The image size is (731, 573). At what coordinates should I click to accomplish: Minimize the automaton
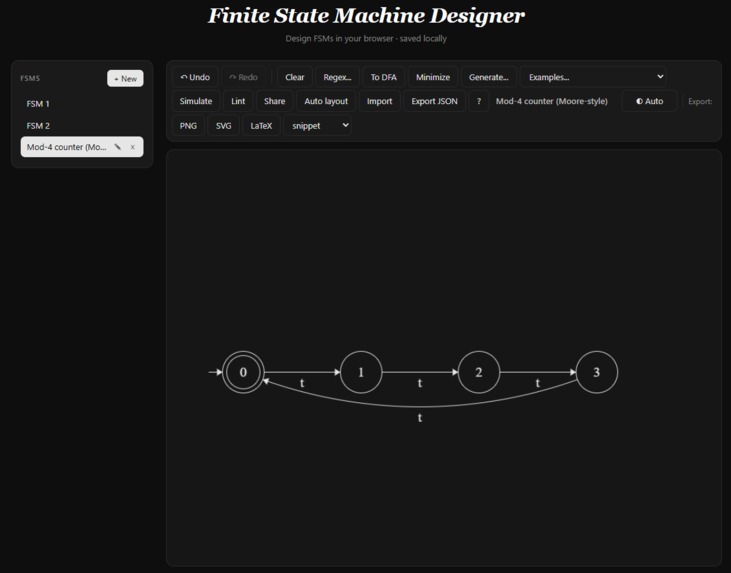433,77
